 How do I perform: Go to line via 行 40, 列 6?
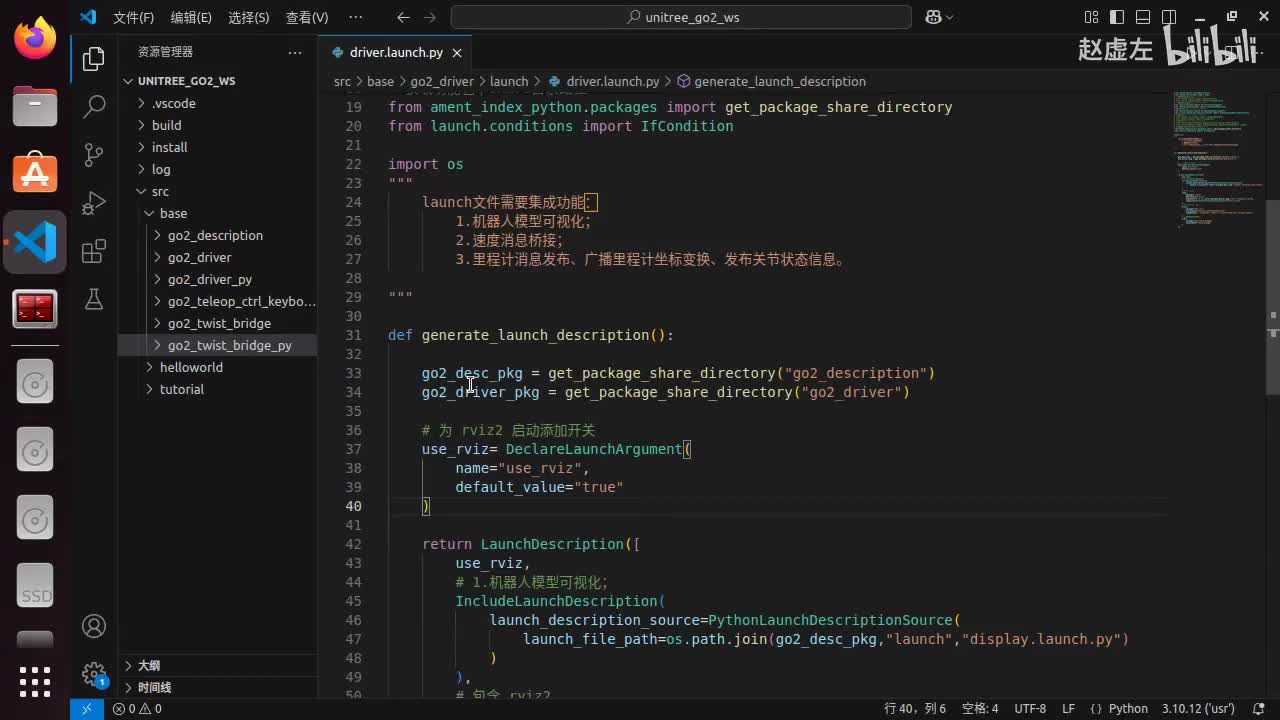pyautogui.click(x=915, y=708)
